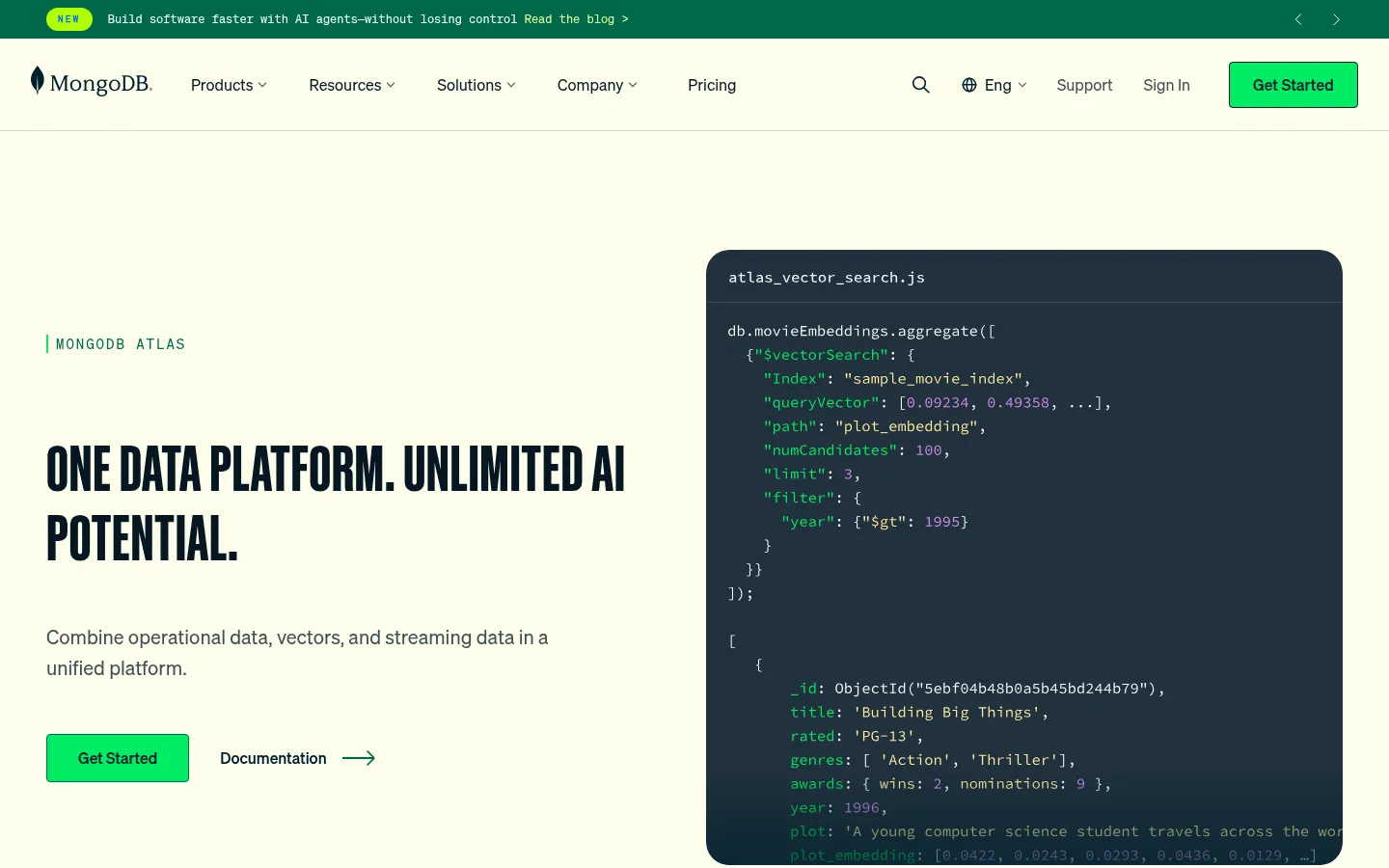This screenshot has height=868, width=1389.
Task: Click the arrow beside Documentation
Action: pos(359,758)
